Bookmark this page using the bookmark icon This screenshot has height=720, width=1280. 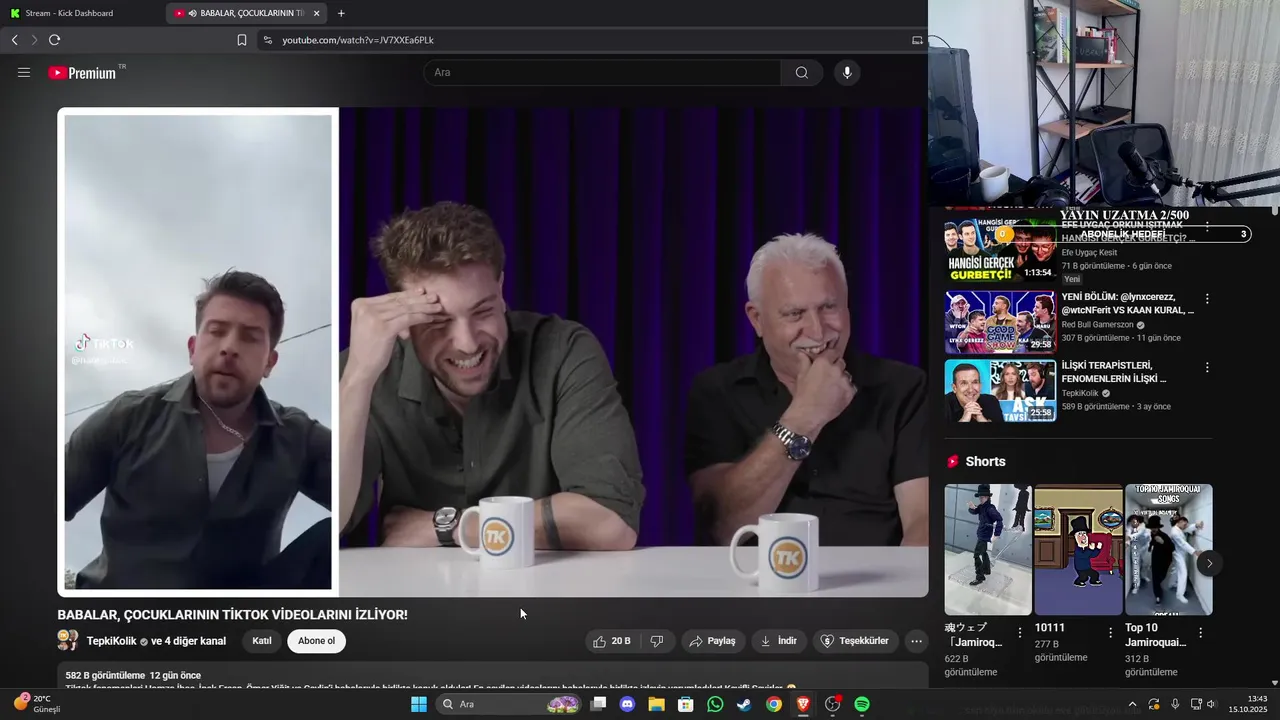point(242,40)
